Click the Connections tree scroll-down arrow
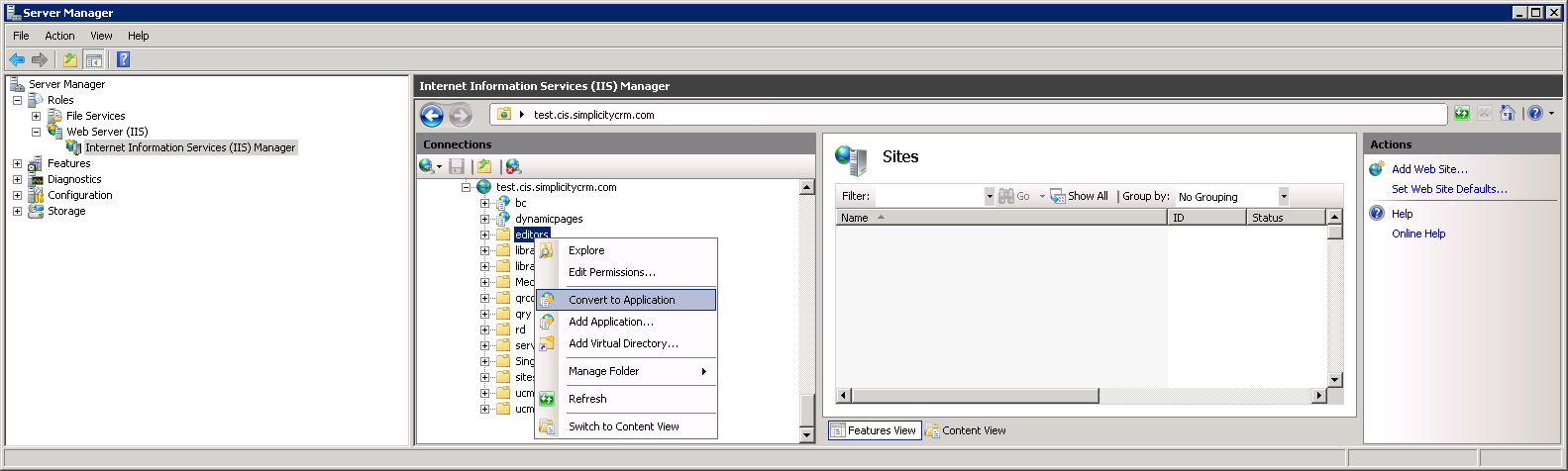Viewport: 1568px width, 471px height. click(806, 434)
